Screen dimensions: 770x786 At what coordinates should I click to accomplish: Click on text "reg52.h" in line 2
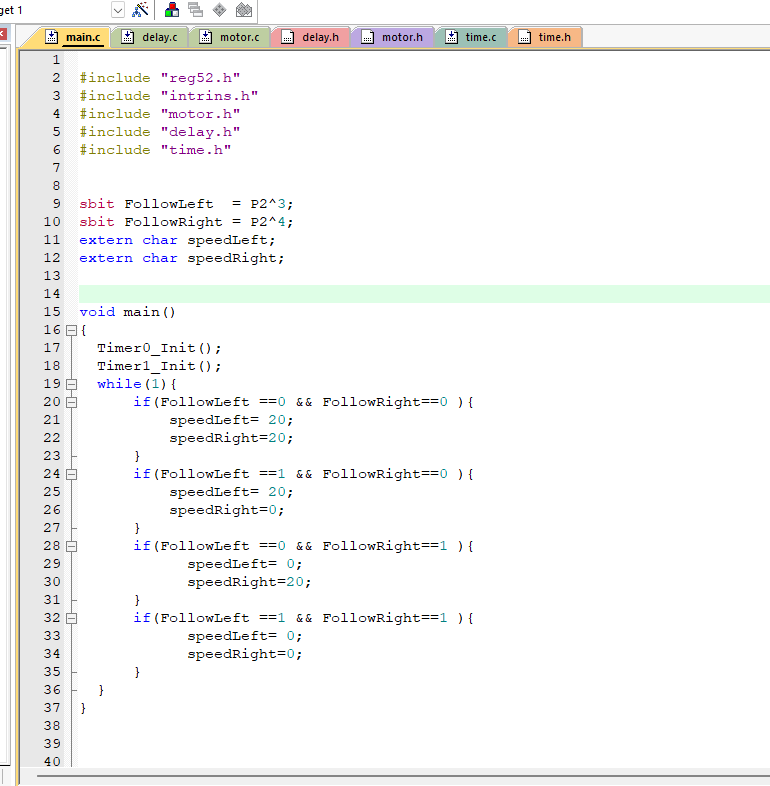coord(201,78)
